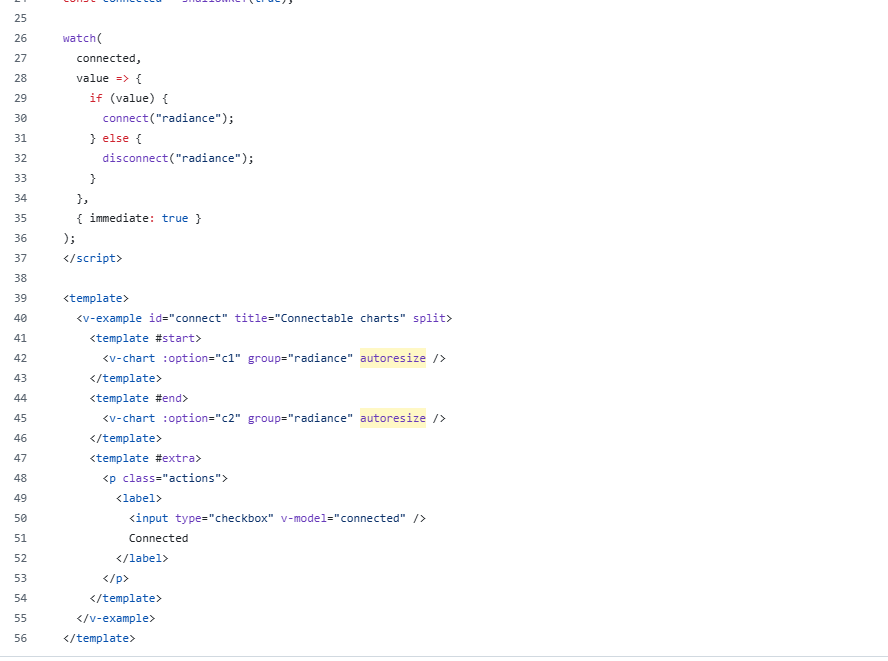
Task: Click the type="checkbox" attribute
Action: click(x=224, y=519)
